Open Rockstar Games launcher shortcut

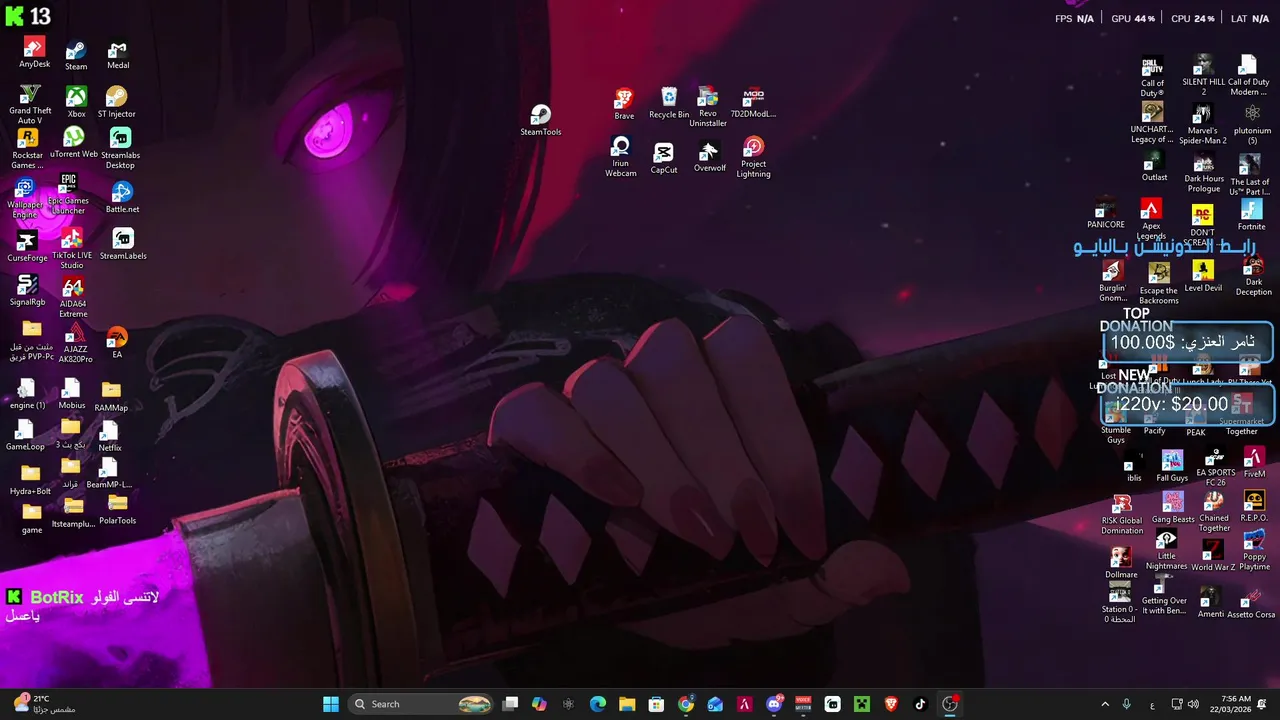[x=28, y=149]
